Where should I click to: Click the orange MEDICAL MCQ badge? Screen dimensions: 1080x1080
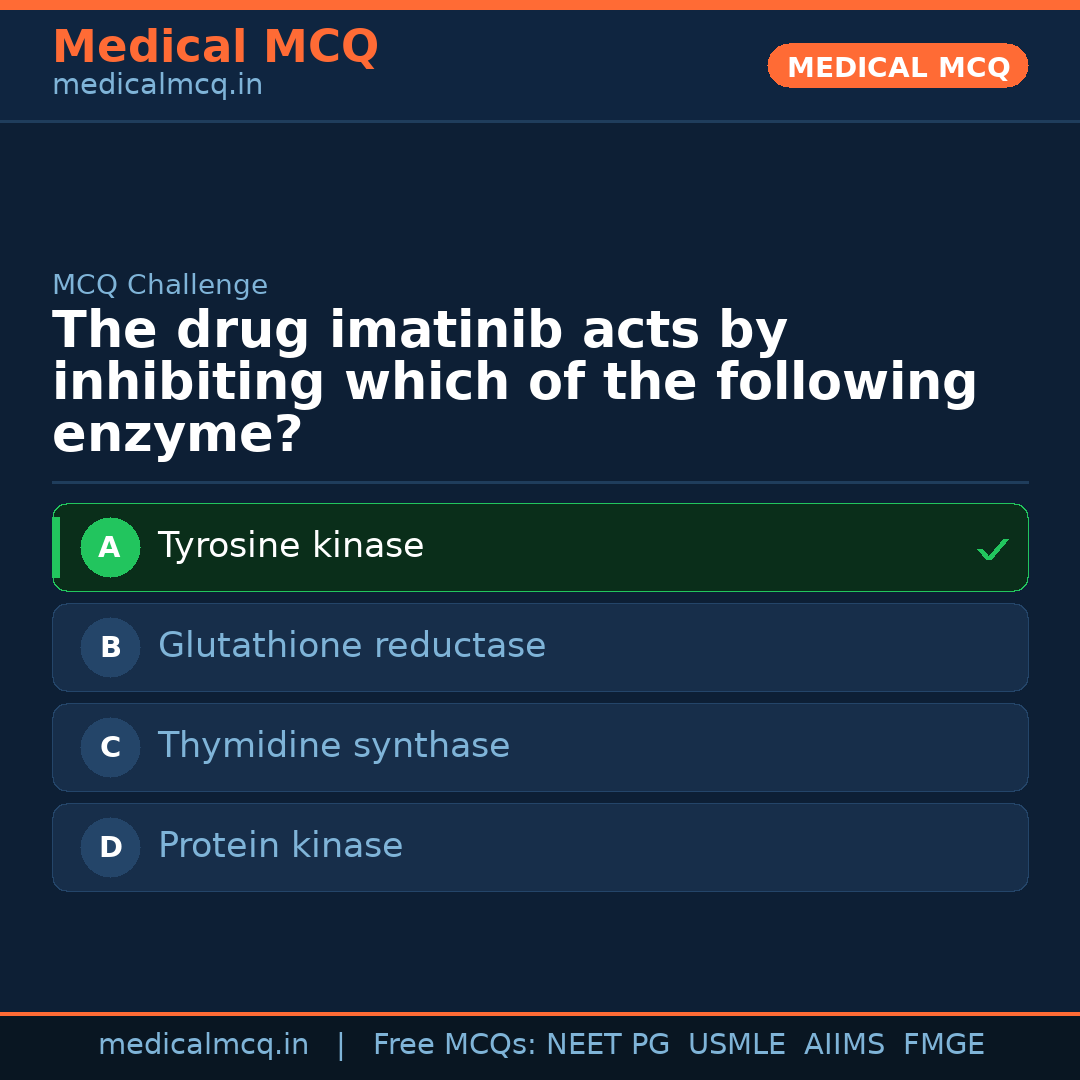[x=897, y=66]
